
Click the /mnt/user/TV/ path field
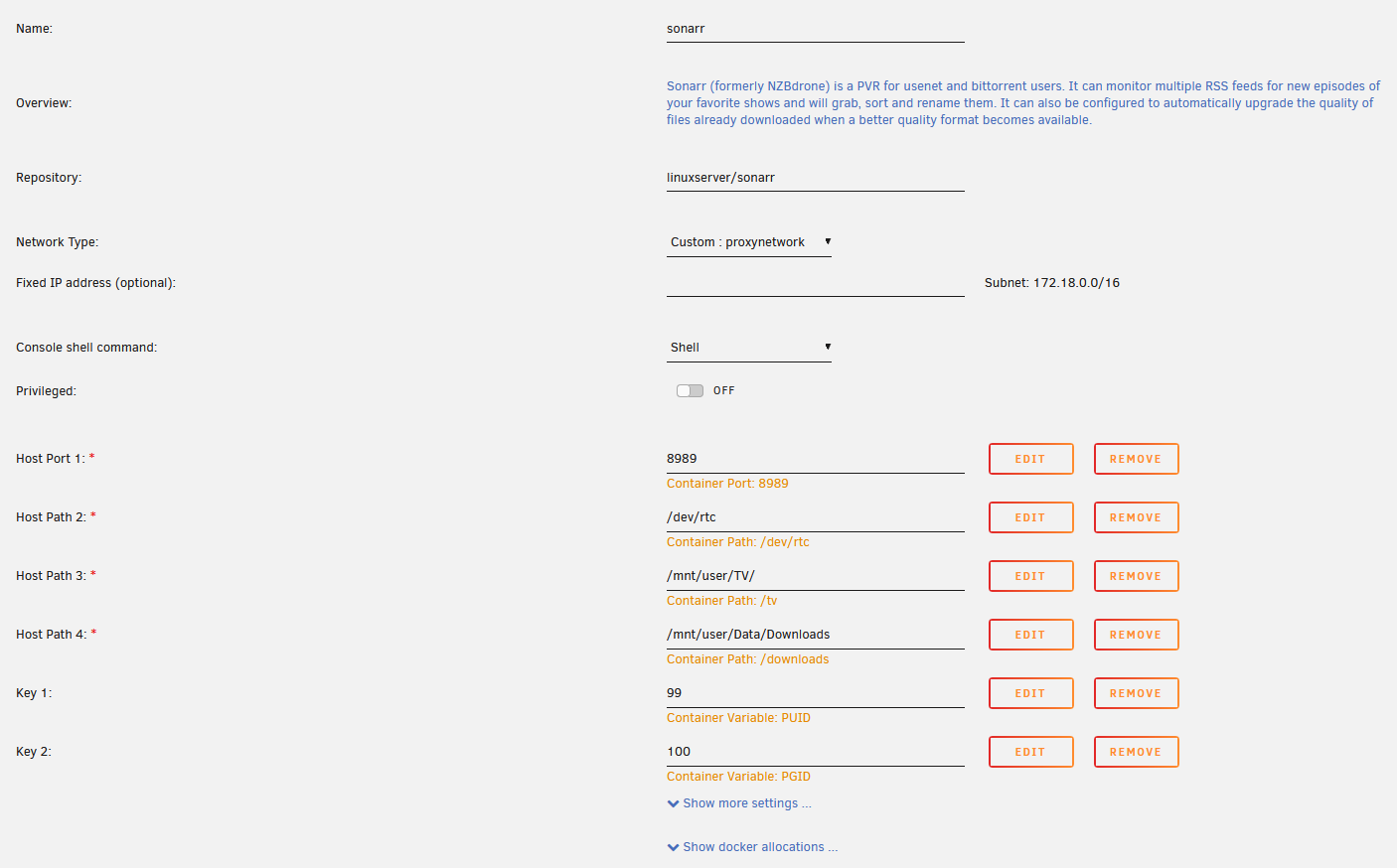click(816, 576)
